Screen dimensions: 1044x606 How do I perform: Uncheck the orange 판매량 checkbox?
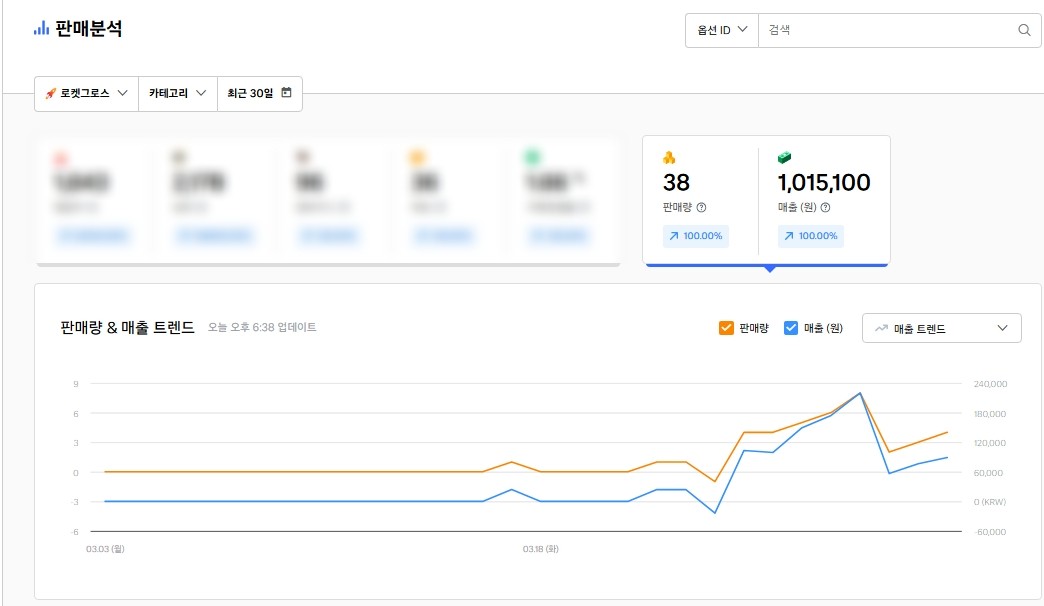(x=727, y=328)
